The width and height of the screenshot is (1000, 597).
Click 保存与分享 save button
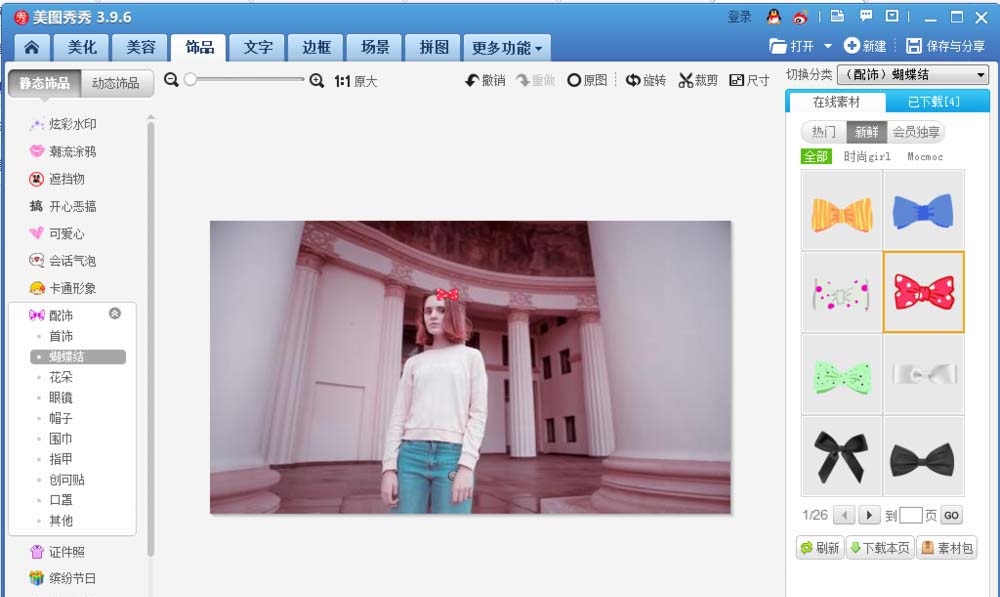click(x=945, y=46)
